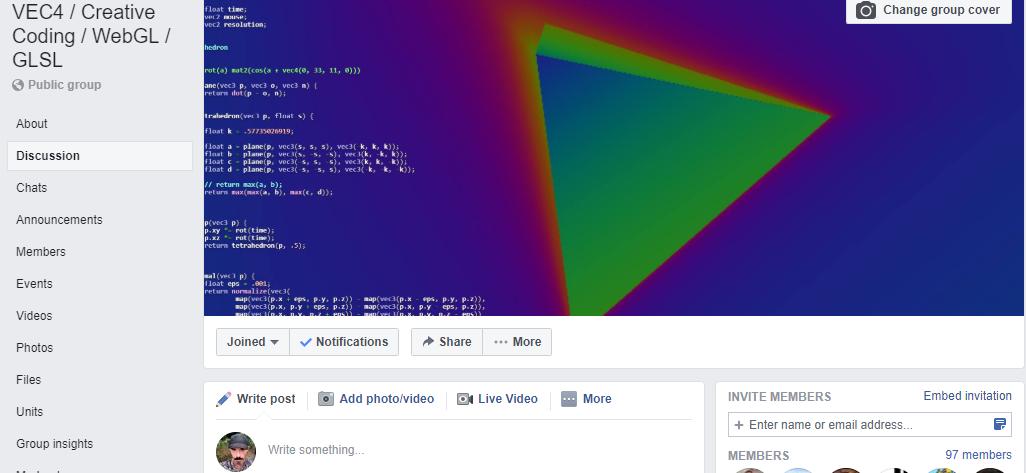1026x473 pixels.
Task: Click the MEMBERS heading
Action: [758, 455]
